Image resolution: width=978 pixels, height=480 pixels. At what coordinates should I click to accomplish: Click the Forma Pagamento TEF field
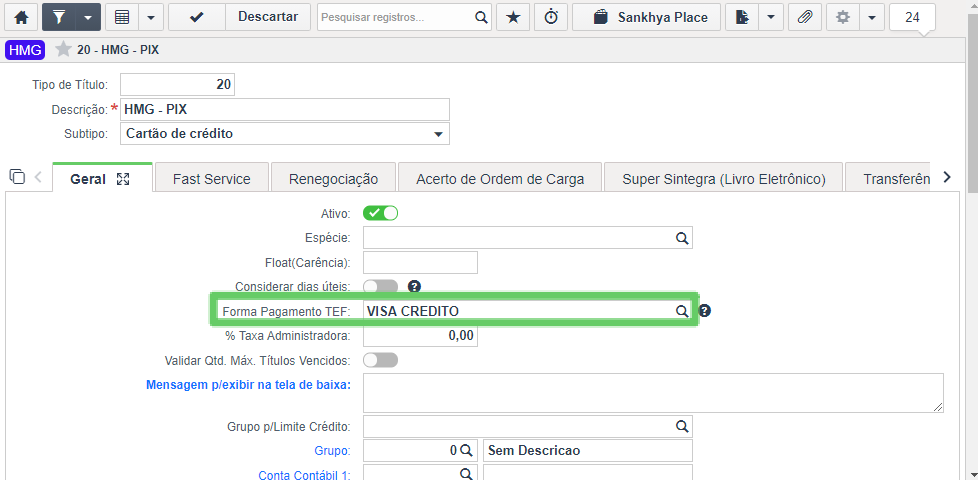(x=528, y=311)
